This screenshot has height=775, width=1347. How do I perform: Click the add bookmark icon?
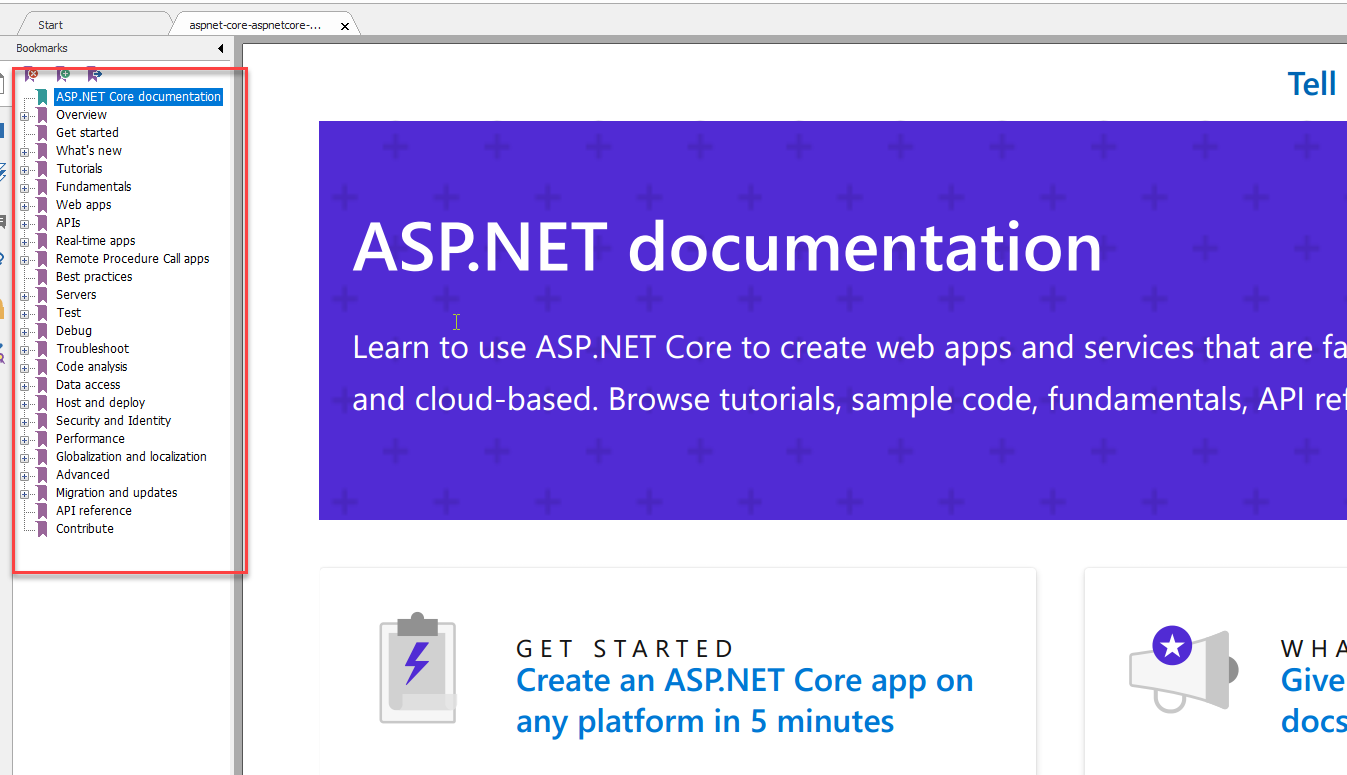pyautogui.click(x=63, y=74)
